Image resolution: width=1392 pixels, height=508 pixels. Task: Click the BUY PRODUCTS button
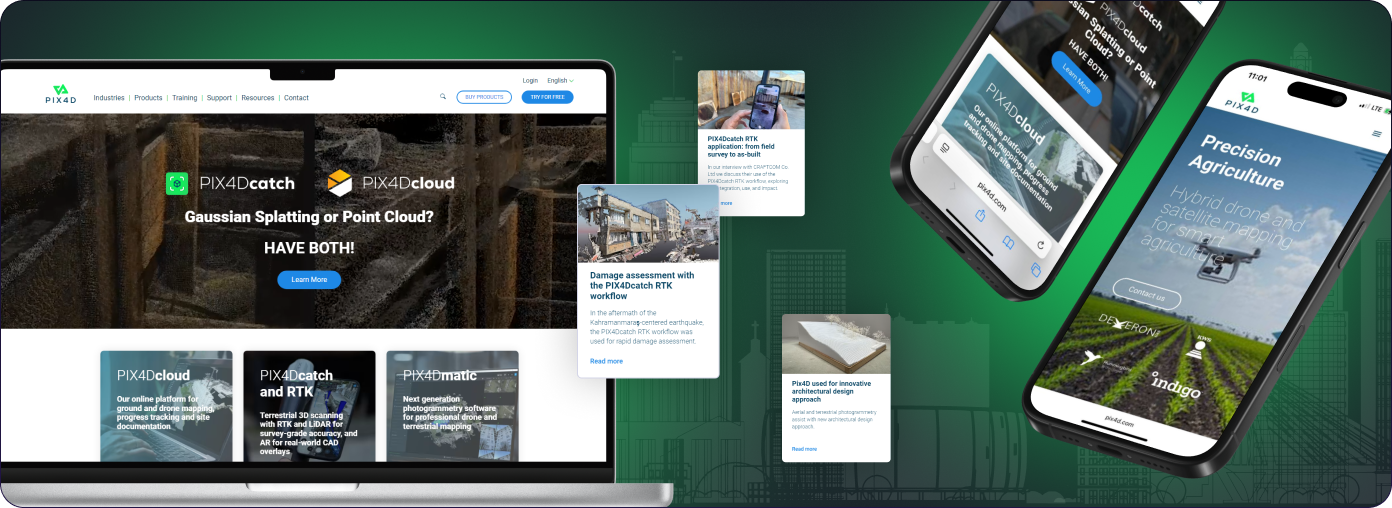[484, 97]
